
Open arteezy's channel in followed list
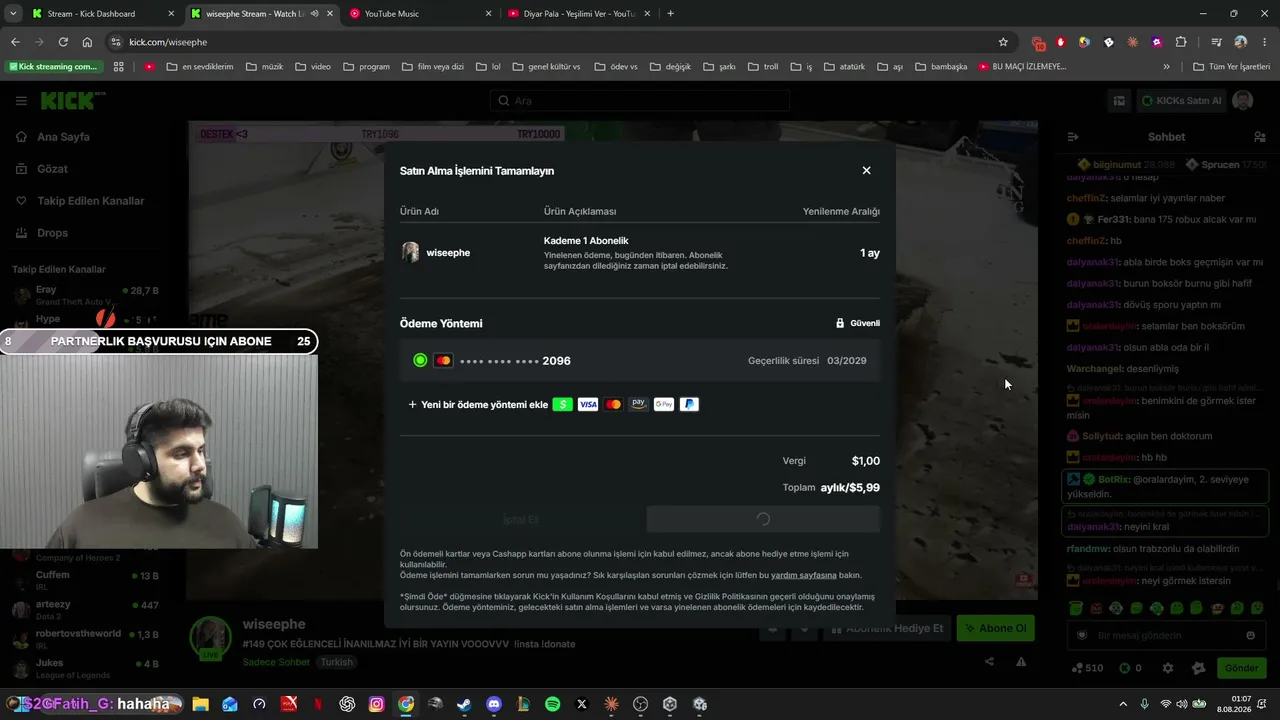click(88, 609)
